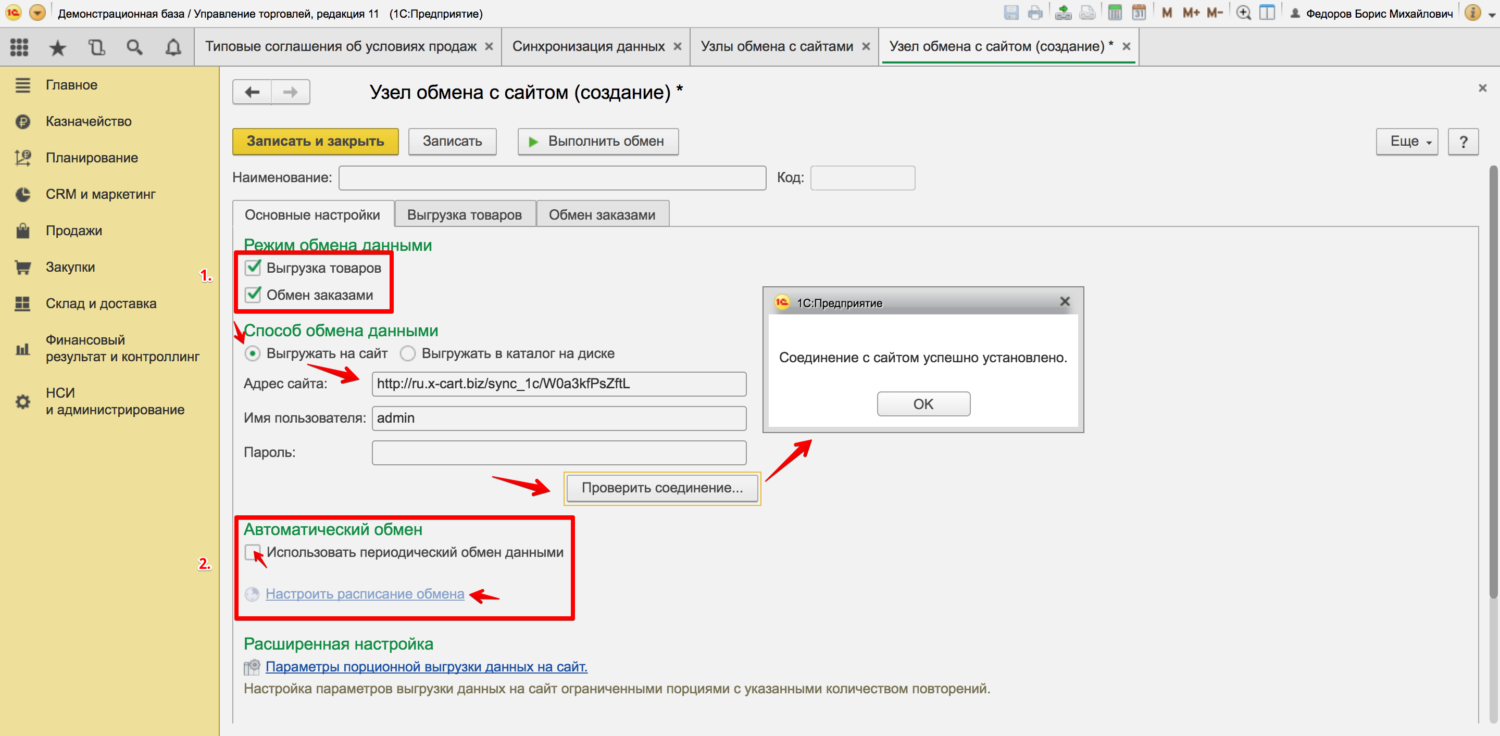Go forward with right arrow button
Screen dimensions: 1500x736
pyautogui.click(x=290, y=92)
